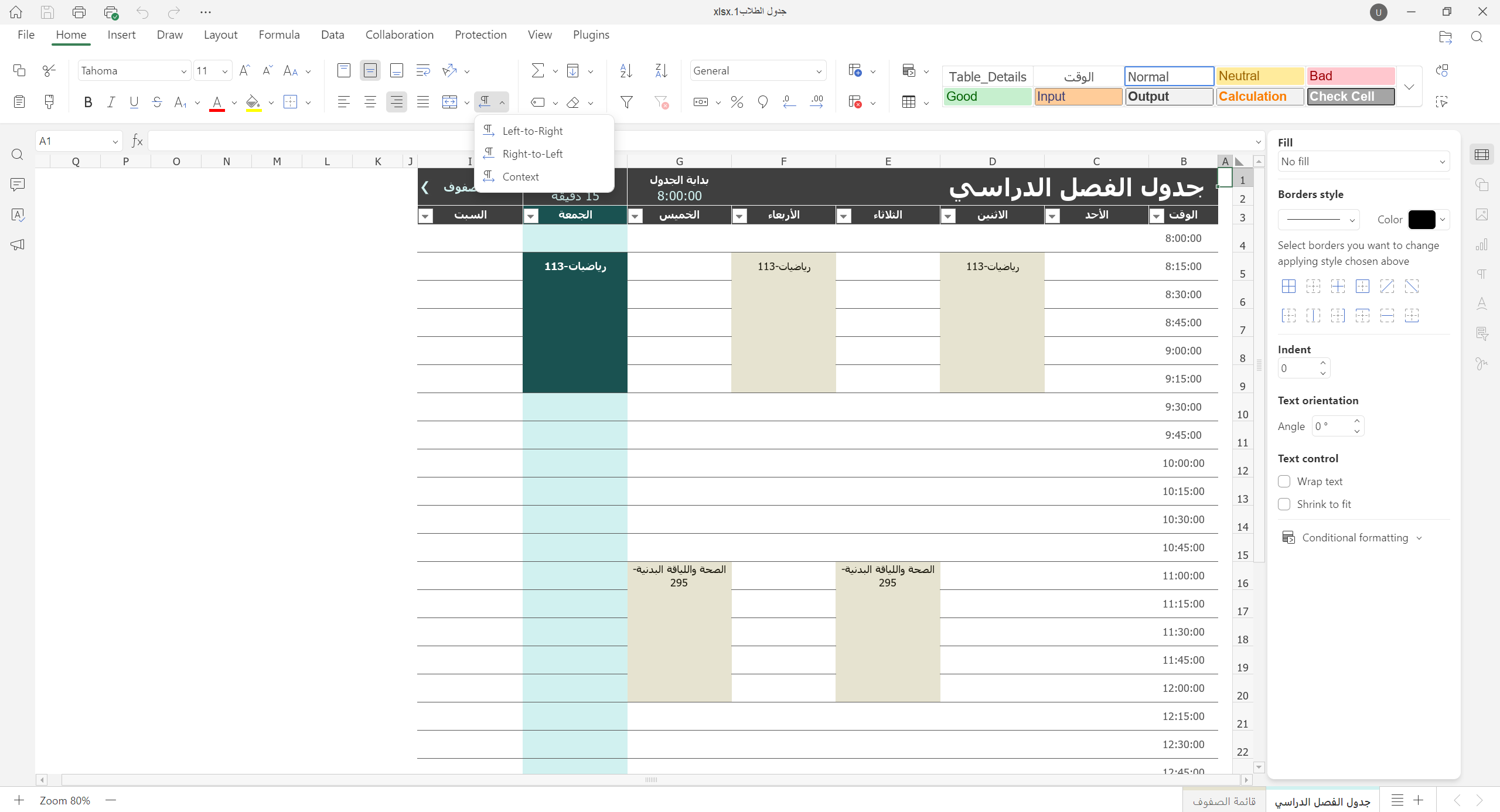This screenshot has width=1500, height=812.
Task: Click the Conditional formatting button
Action: pos(1354,537)
